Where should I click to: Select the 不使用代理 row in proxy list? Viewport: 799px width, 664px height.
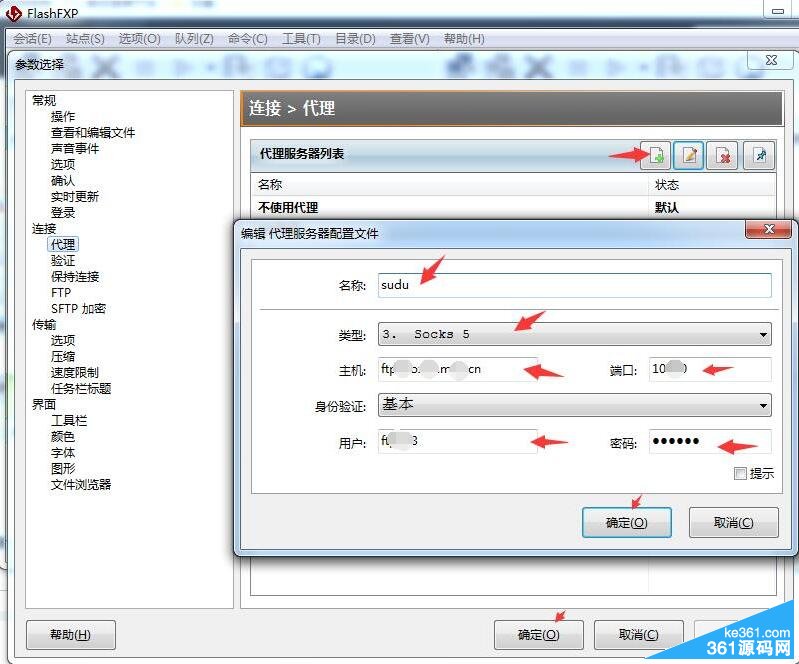tap(514, 207)
